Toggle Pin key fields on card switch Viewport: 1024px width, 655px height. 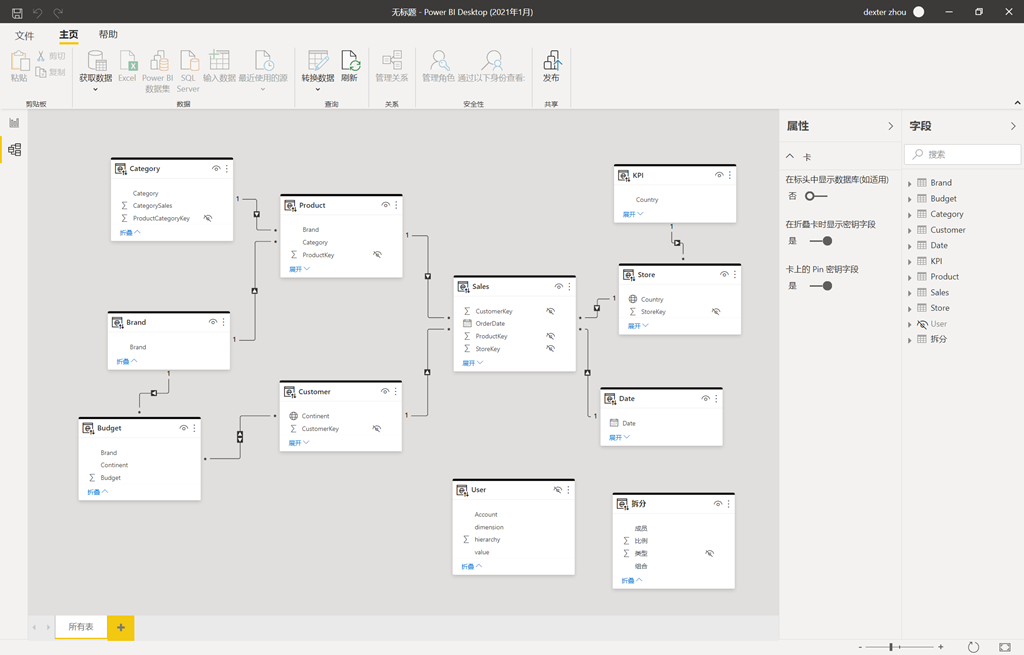point(821,286)
